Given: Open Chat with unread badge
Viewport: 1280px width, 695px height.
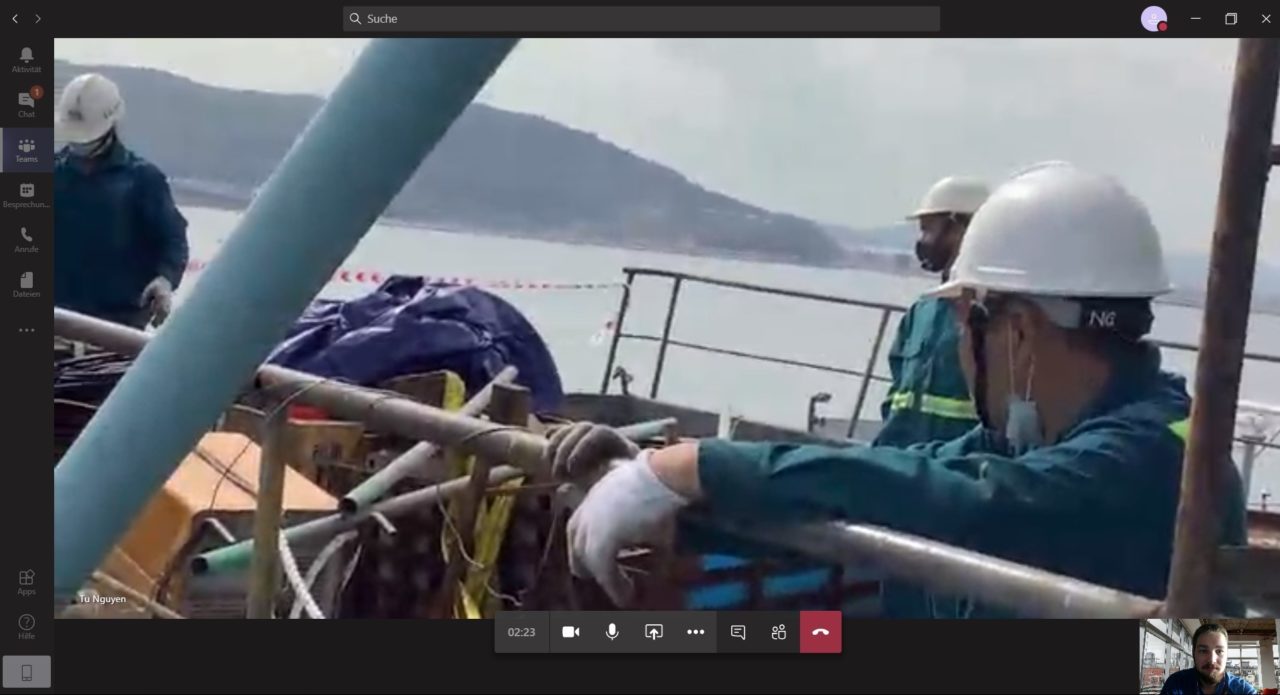Looking at the screenshot, I should (x=26, y=104).
